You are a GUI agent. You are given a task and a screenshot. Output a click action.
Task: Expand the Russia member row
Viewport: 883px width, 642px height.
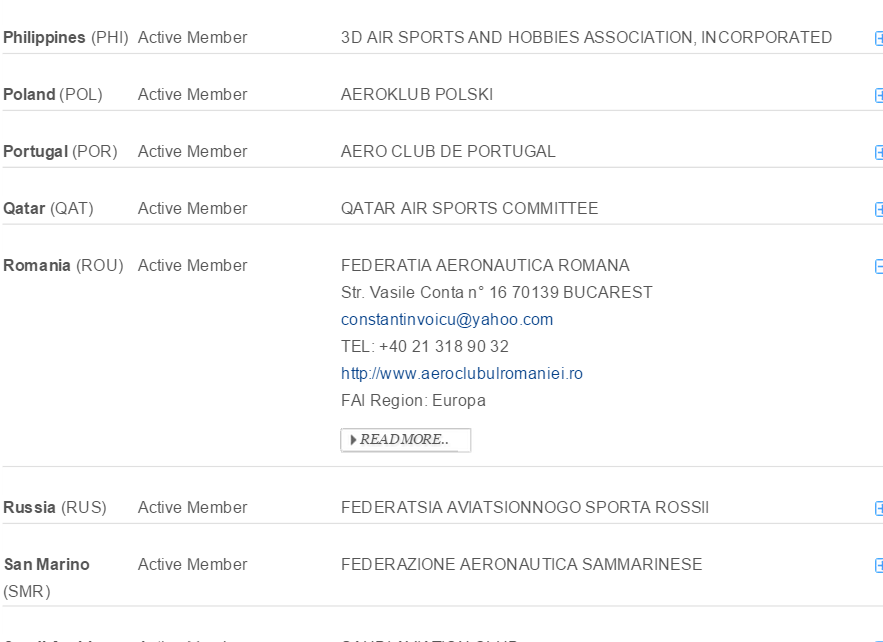pos(879,509)
